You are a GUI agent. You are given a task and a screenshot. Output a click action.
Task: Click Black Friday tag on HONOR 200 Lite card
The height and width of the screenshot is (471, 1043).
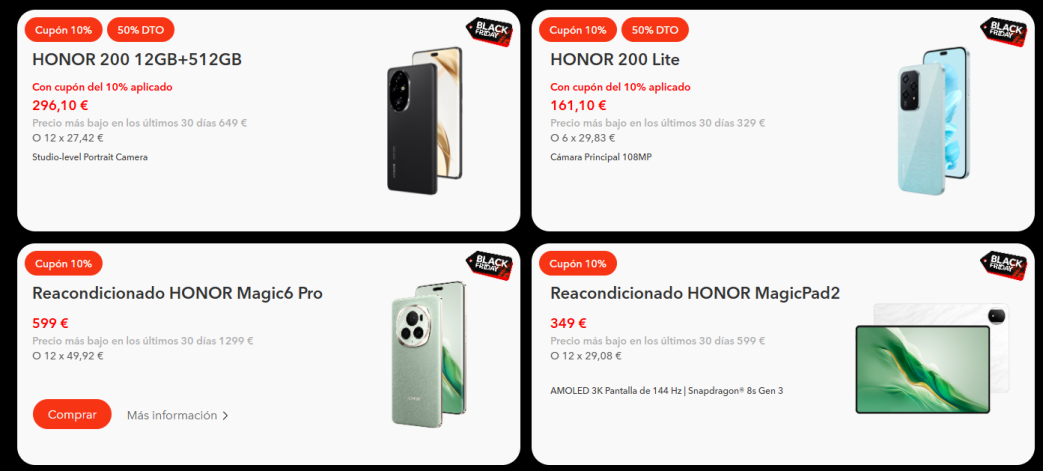pos(1004,31)
